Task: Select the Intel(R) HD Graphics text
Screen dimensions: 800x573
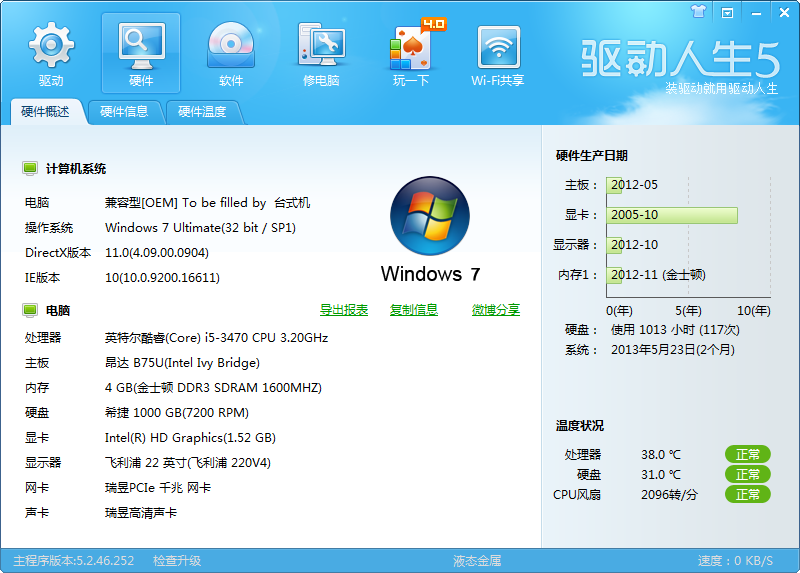Action: tap(190, 438)
